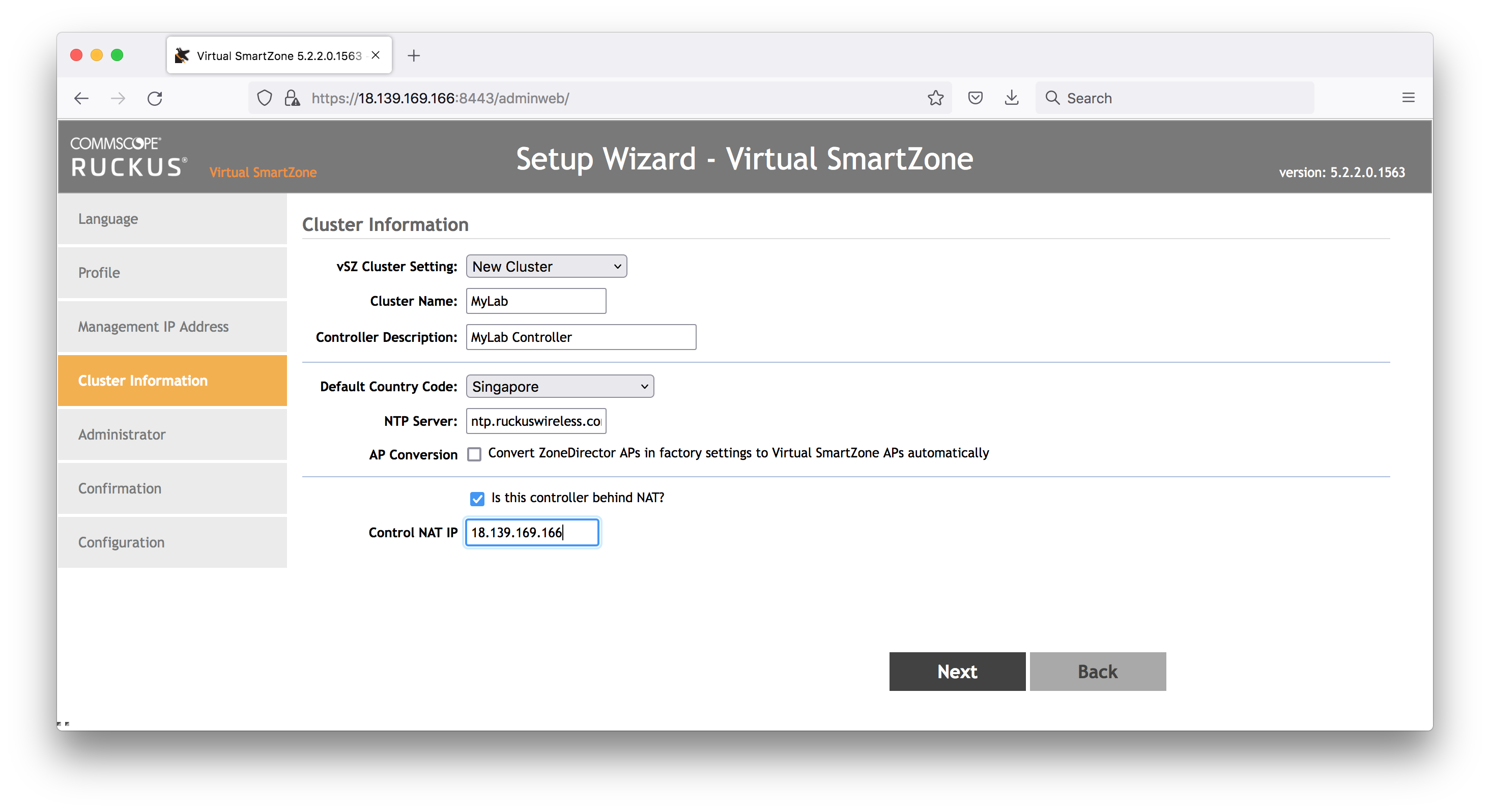
Task: Open the downloads arrow icon
Action: point(1012,98)
